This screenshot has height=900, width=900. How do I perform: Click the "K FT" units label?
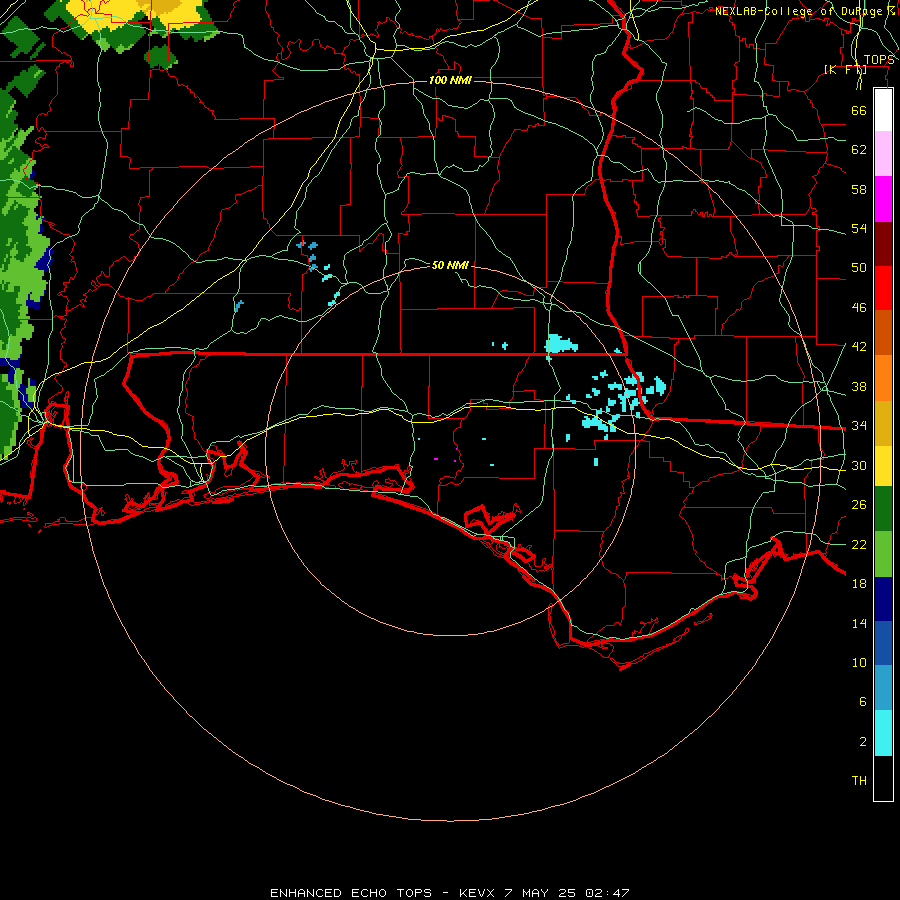[845, 70]
